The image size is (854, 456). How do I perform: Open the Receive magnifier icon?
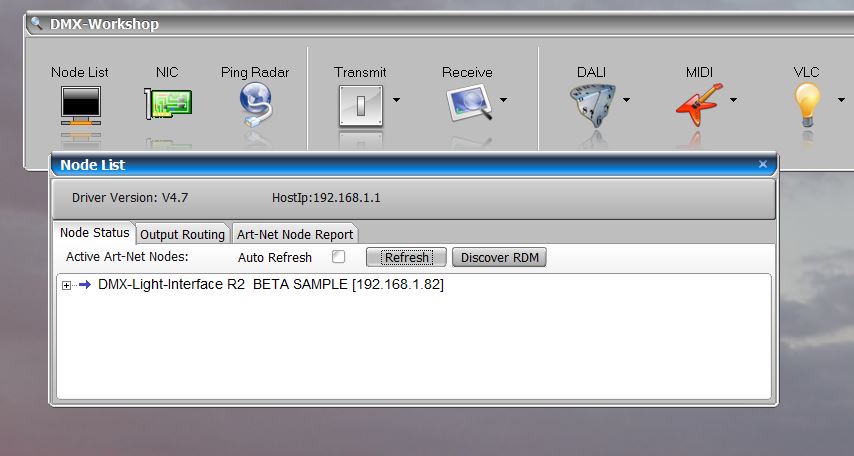467,103
